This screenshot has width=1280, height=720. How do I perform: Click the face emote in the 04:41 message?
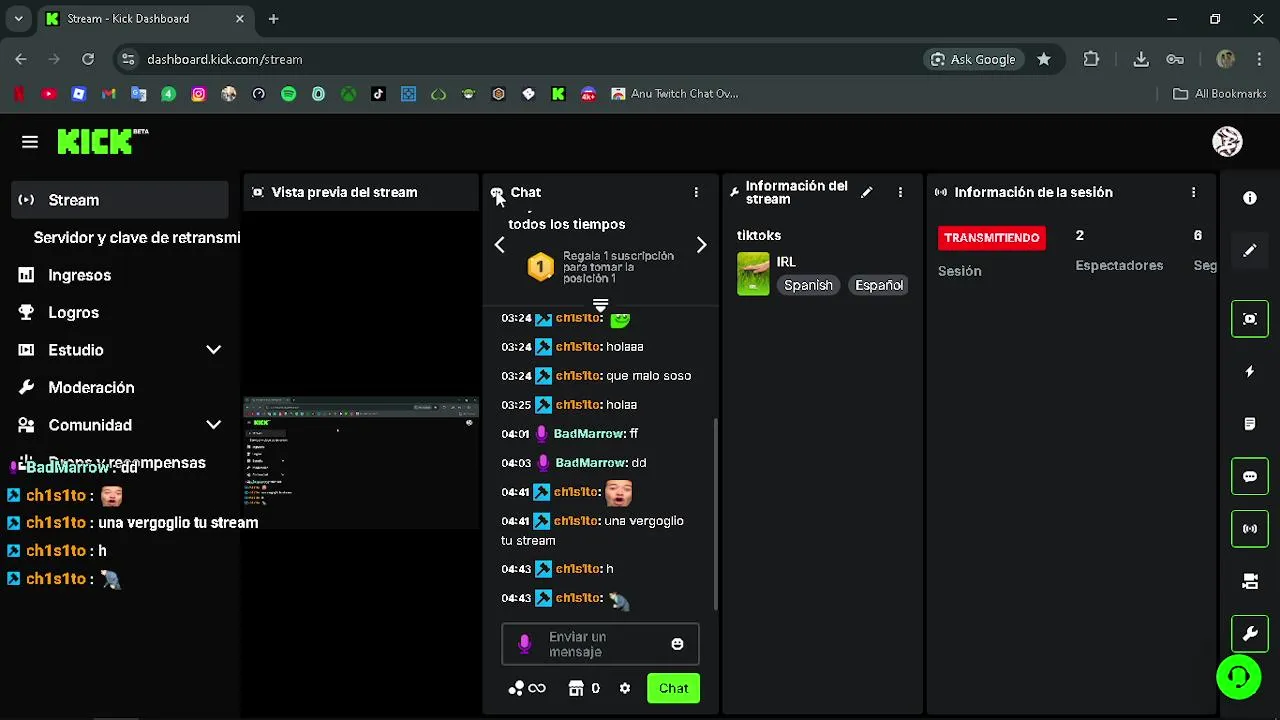[x=618, y=492]
